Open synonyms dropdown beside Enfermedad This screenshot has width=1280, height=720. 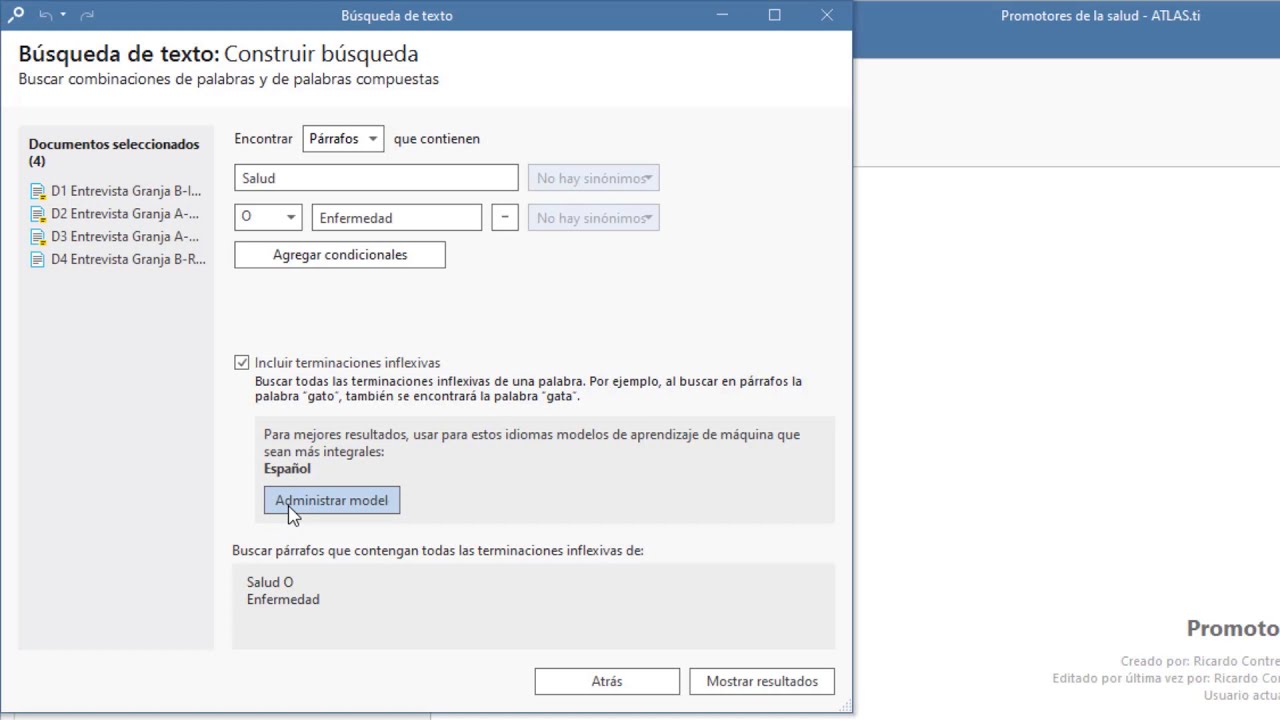(593, 217)
